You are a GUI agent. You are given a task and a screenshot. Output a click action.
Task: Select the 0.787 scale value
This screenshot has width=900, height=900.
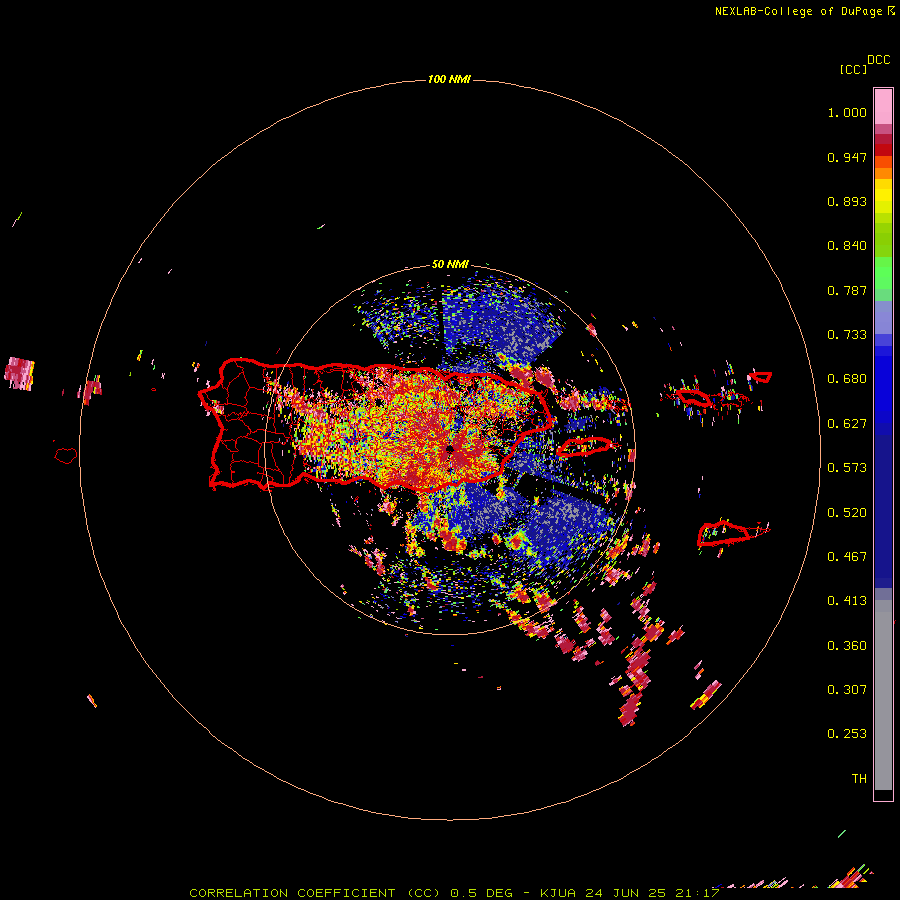[847, 290]
